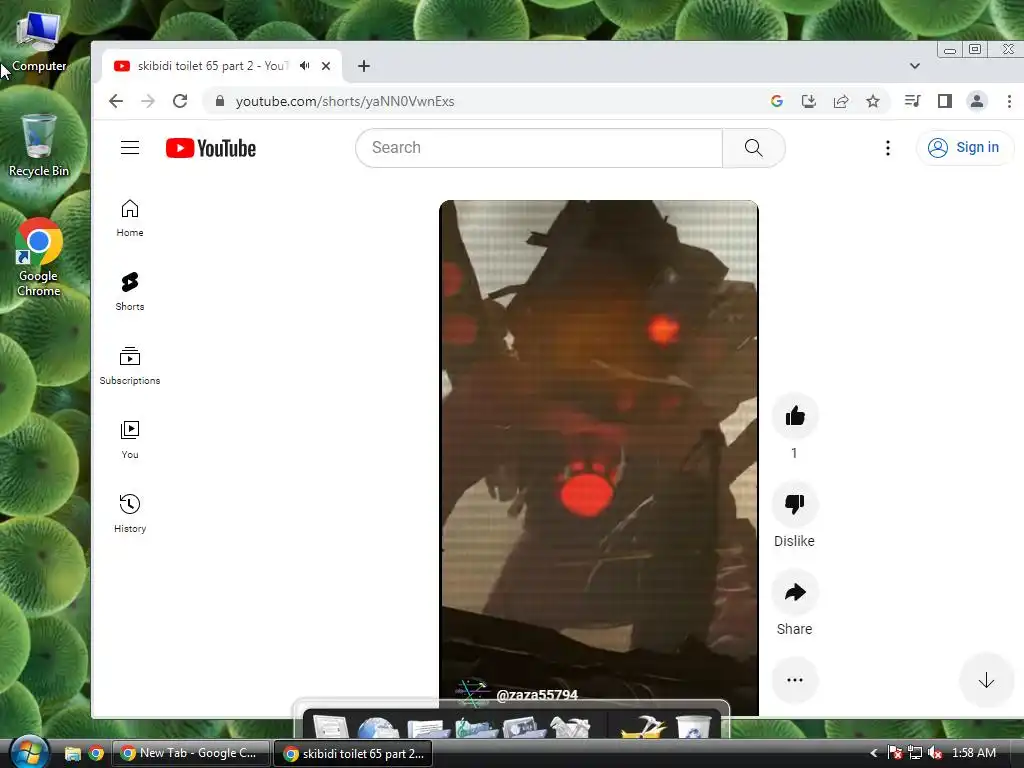Go to the next Short with down arrow
The image size is (1024, 768).
[986, 680]
